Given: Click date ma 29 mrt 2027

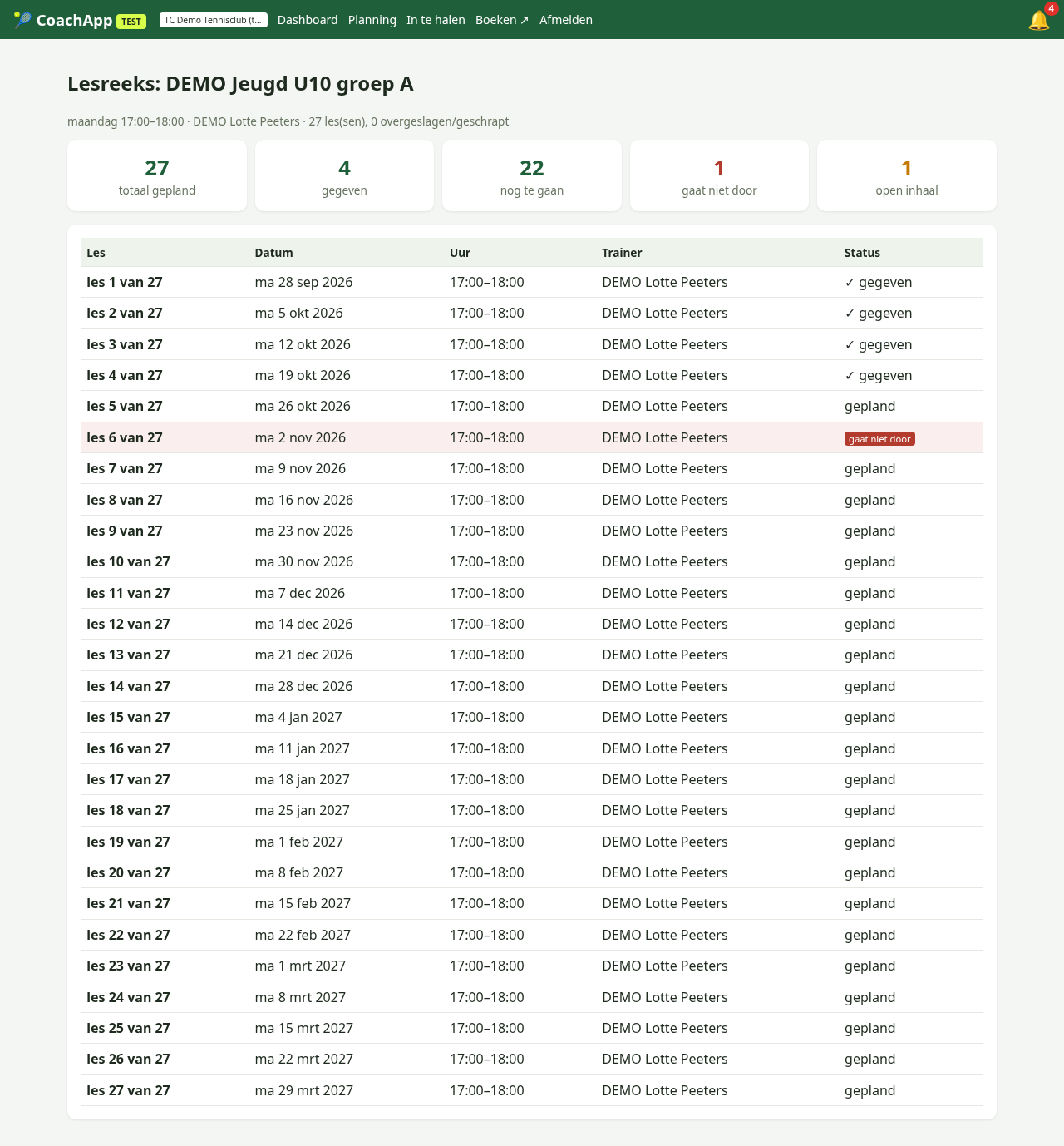Looking at the screenshot, I should [303, 1090].
